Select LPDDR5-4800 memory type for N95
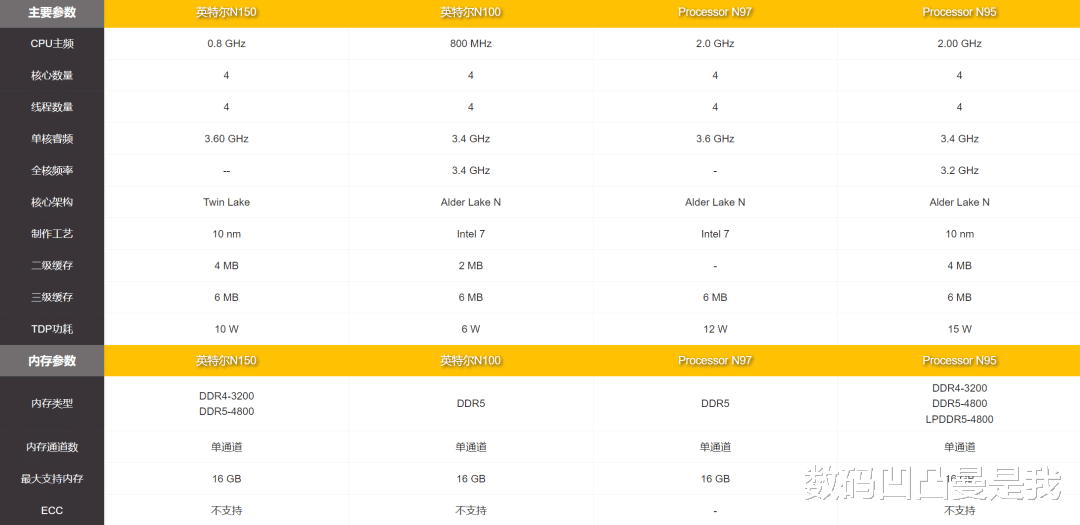Viewport: 1080px width, 525px height. (x=959, y=419)
